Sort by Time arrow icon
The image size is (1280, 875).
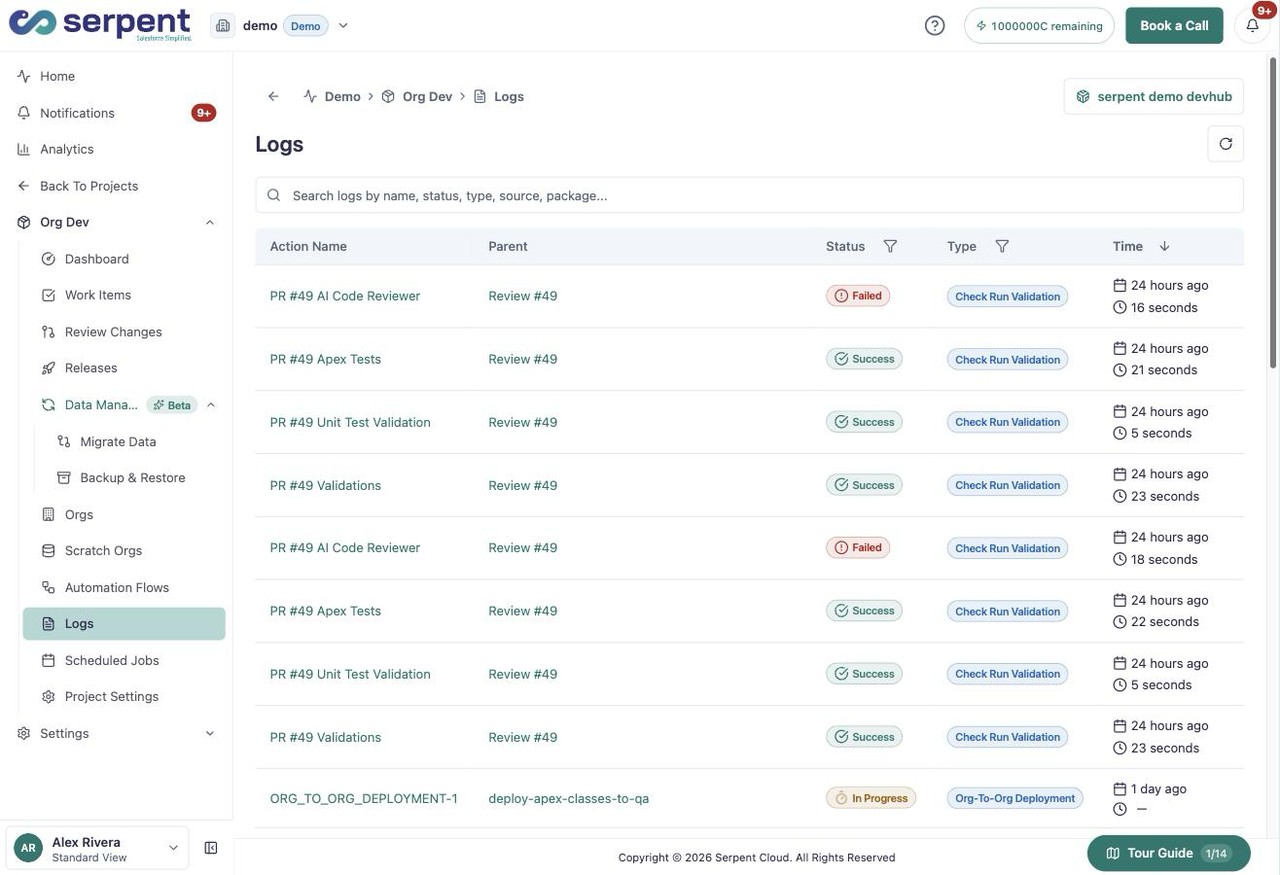click(x=1164, y=246)
